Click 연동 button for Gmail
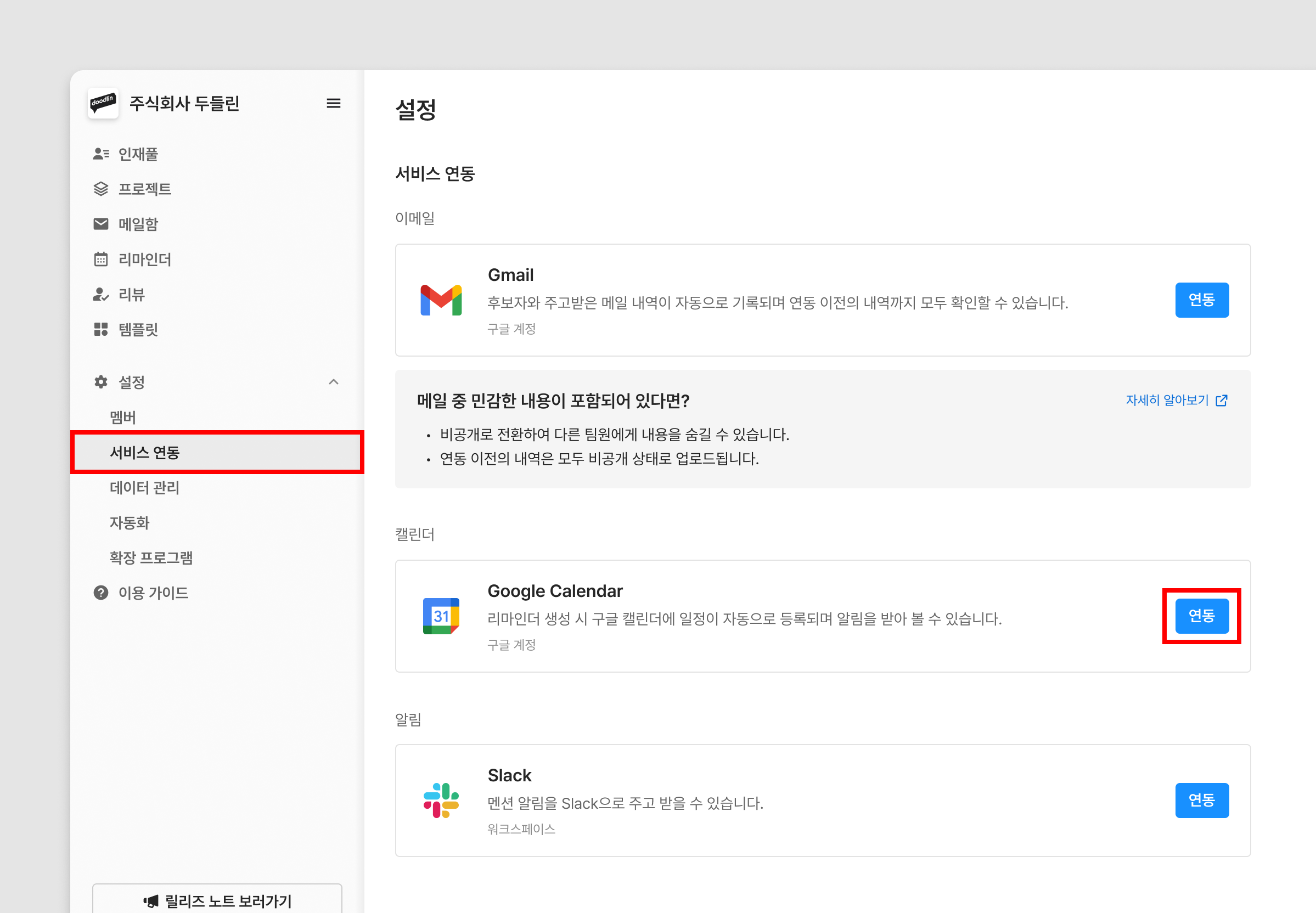 [x=1201, y=300]
